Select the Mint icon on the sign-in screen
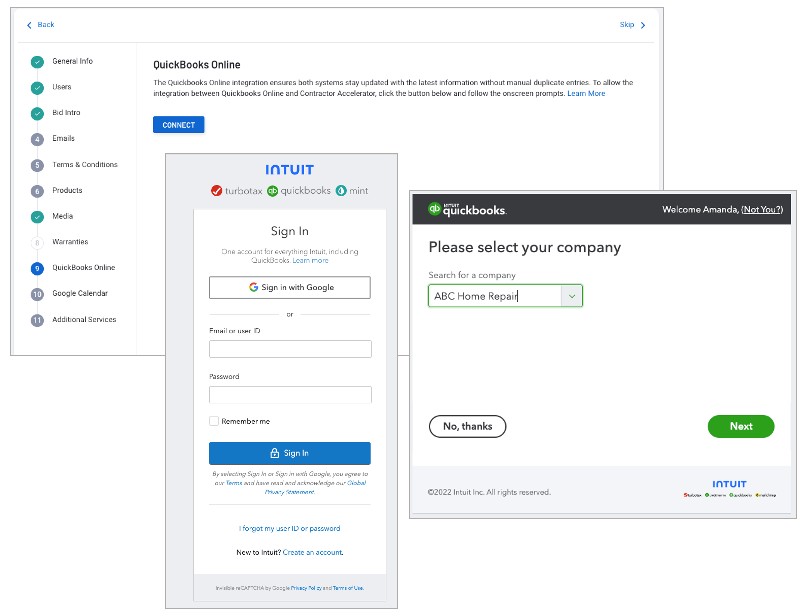 [x=342, y=189]
